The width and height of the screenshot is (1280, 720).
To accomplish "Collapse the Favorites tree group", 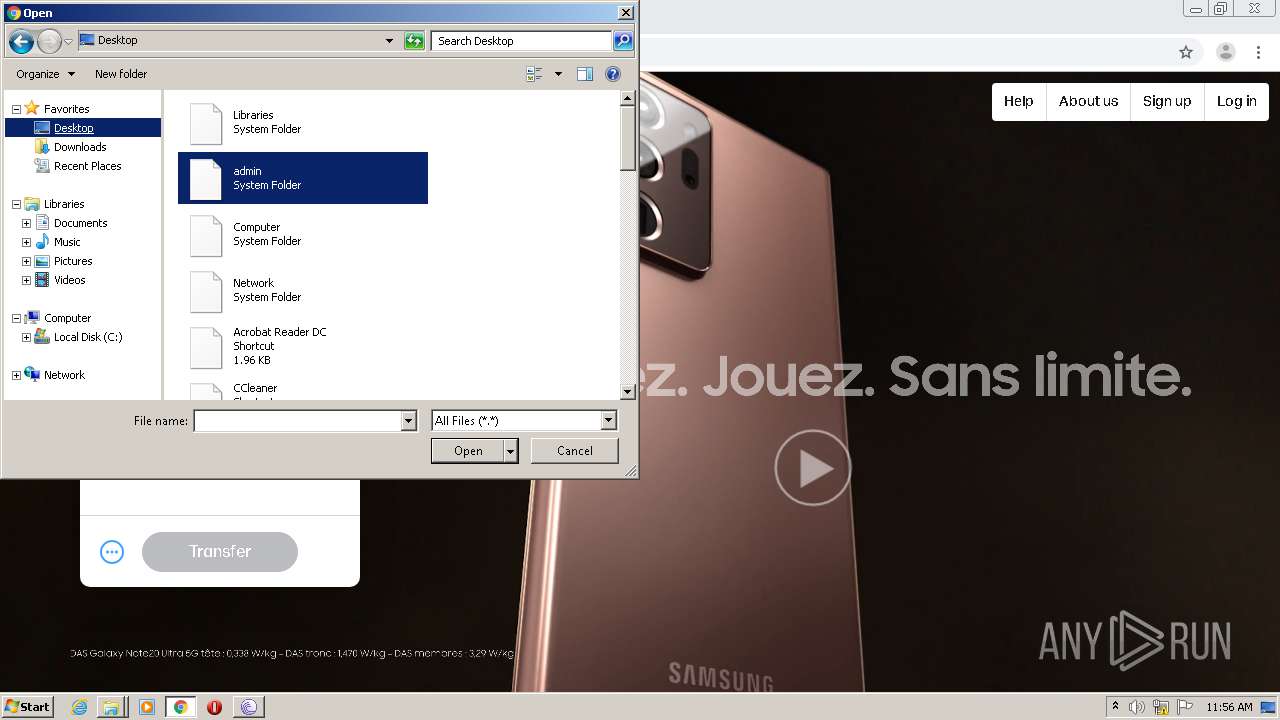I will pos(16,109).
